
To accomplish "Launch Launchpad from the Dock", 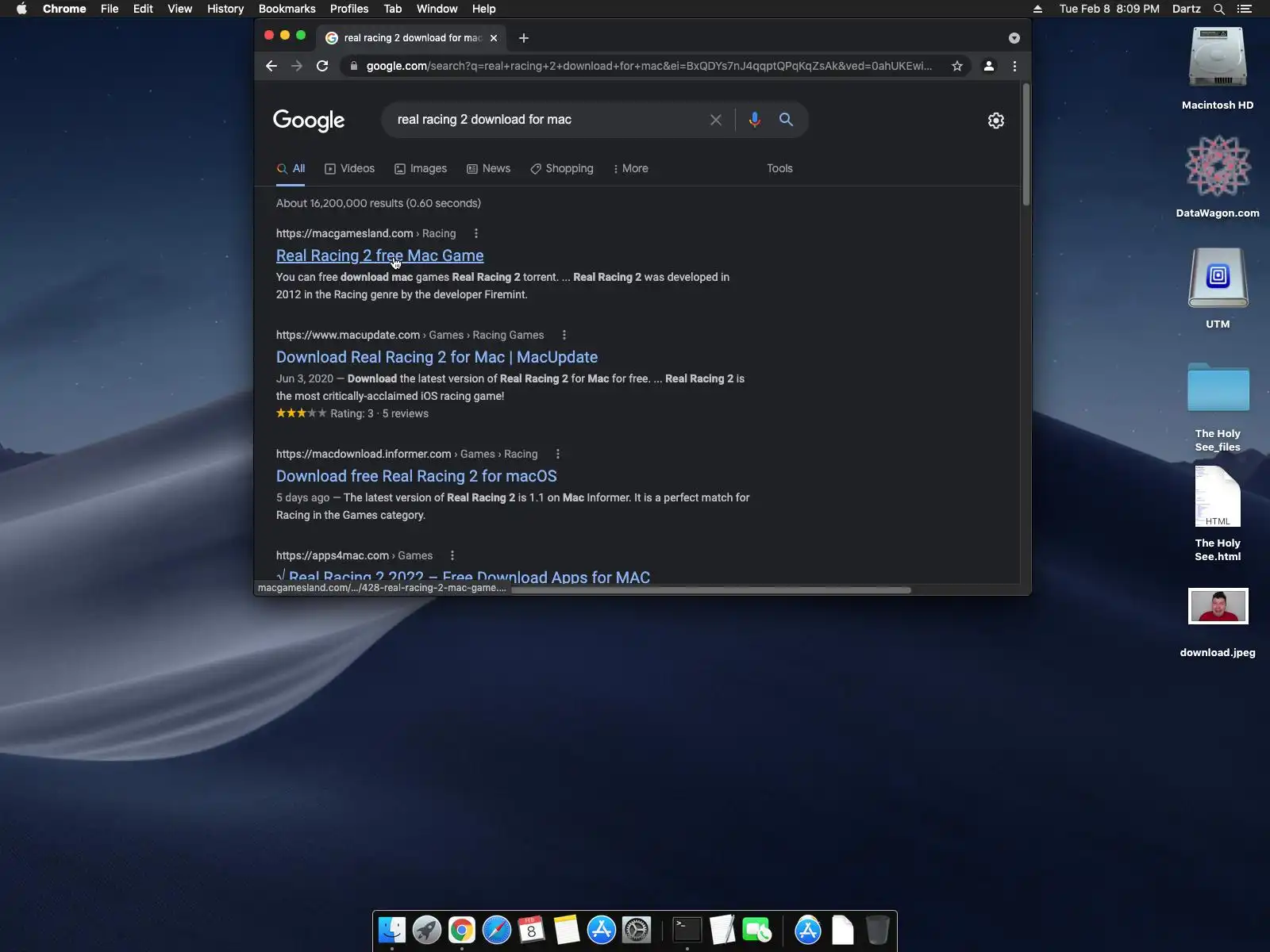I will click(x=427, y=930).
